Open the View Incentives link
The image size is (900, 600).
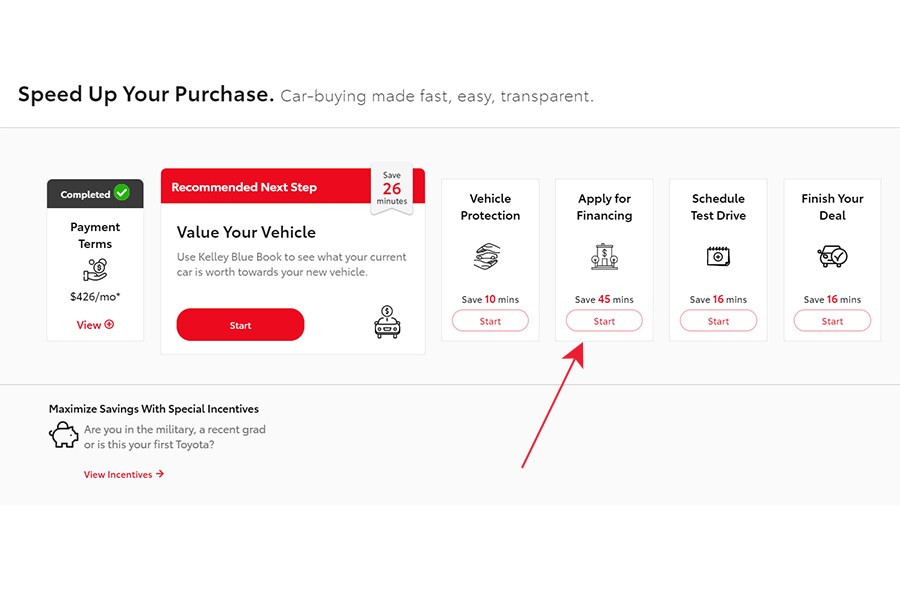[x=124, y=474]
